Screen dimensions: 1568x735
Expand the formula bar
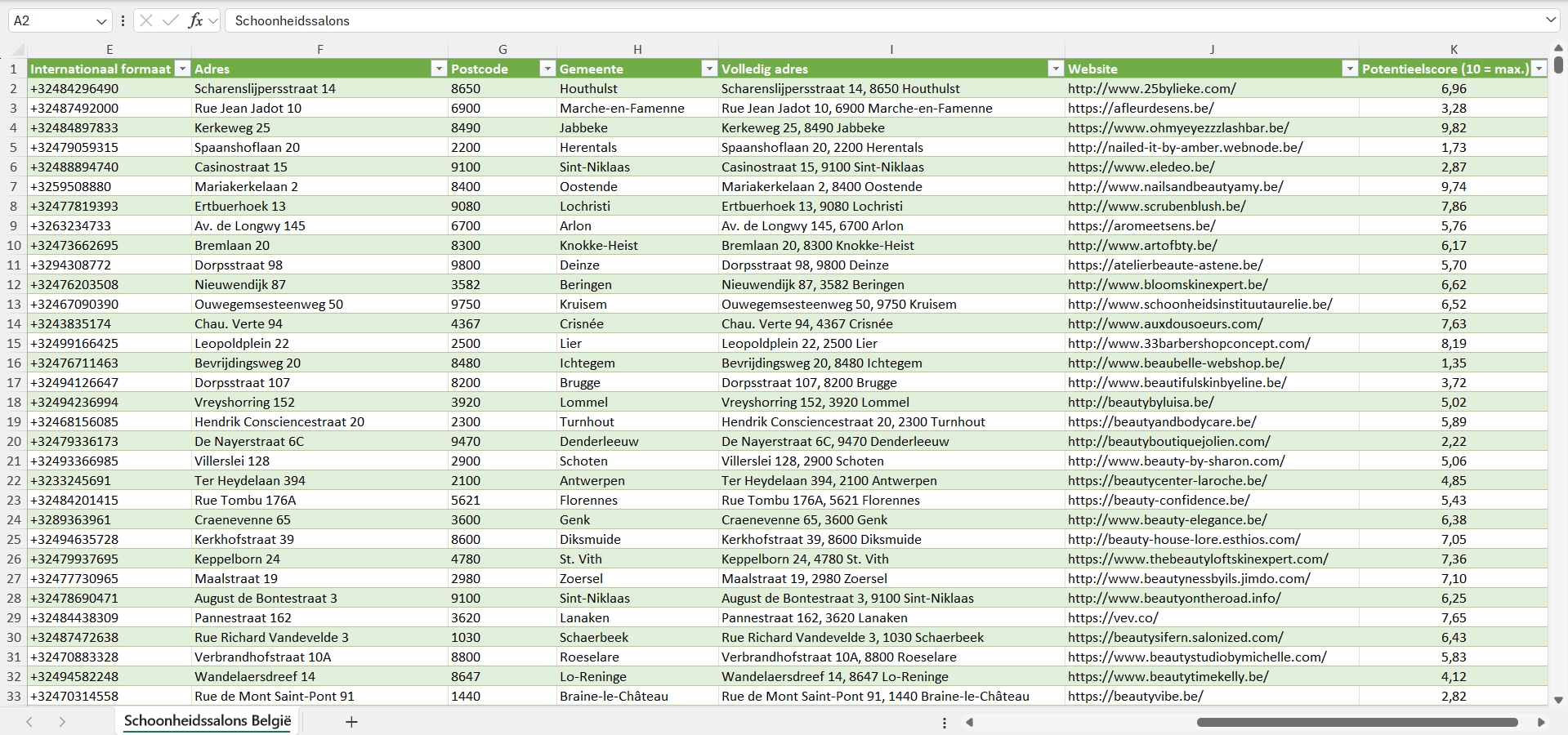click(1550, 20)
